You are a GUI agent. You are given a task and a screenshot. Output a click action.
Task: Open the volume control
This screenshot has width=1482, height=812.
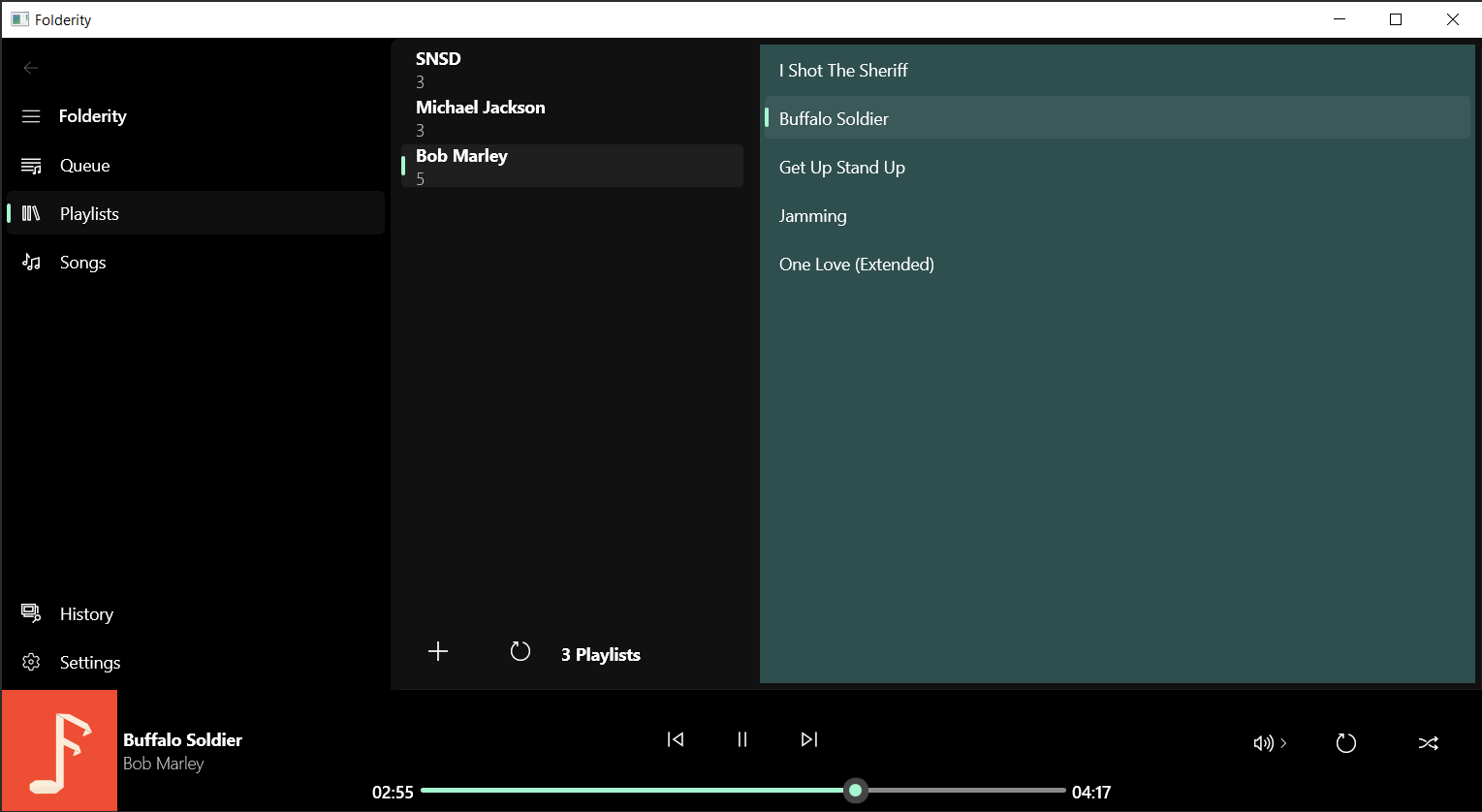click(x=1262, y=742)
